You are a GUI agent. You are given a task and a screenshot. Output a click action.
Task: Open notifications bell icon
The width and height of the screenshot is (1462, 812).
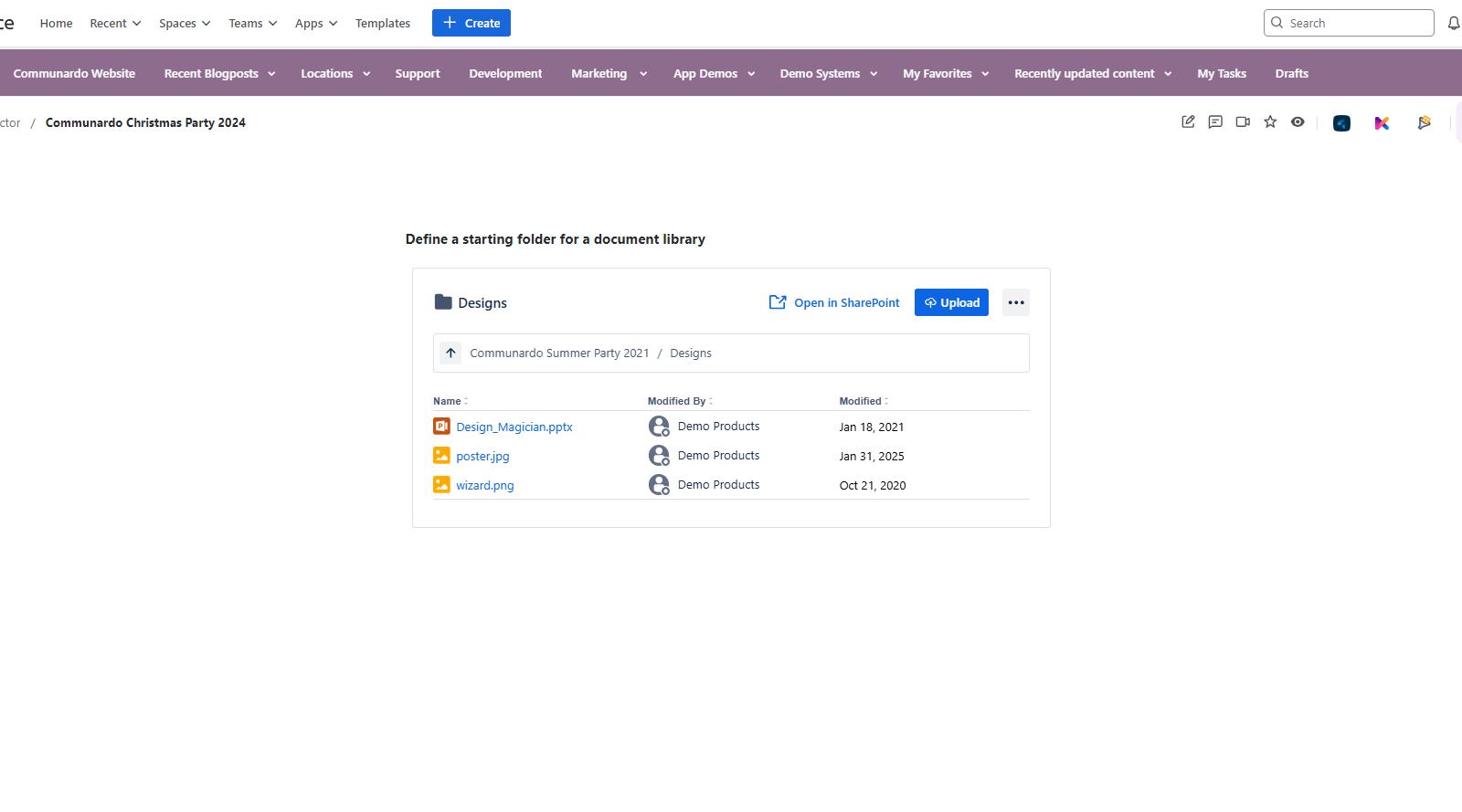click(x=1454, y=23)
